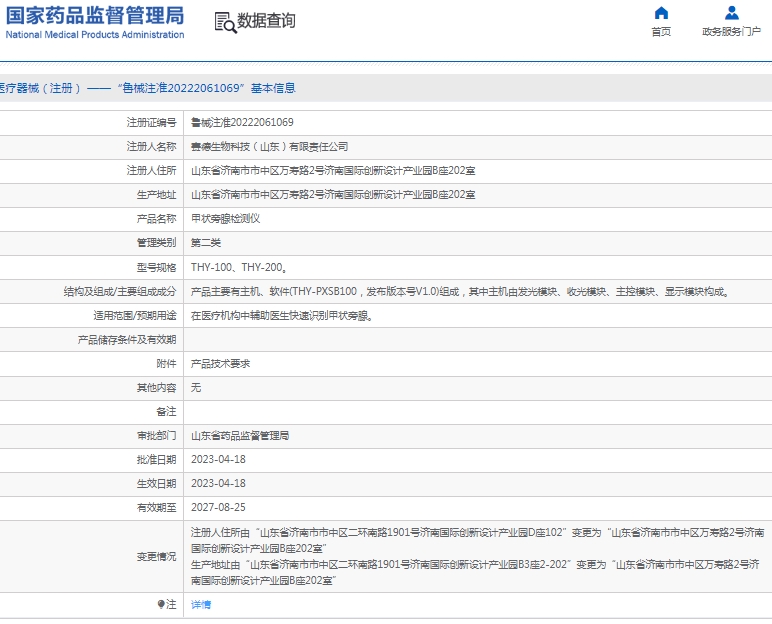Click the 适用范围/预期用途 label
Viewport: 772px width, 624px height.
coord(134,316)
